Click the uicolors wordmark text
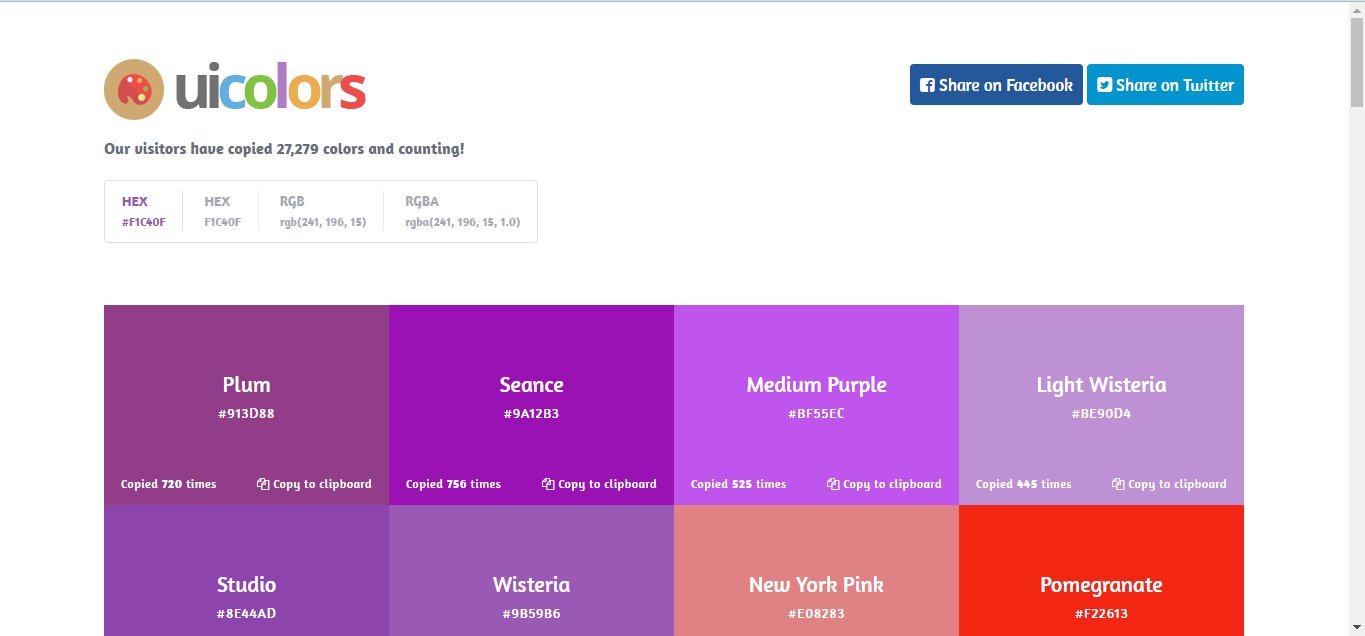This screenshot has height=636, width=1365. pos(270,89)
